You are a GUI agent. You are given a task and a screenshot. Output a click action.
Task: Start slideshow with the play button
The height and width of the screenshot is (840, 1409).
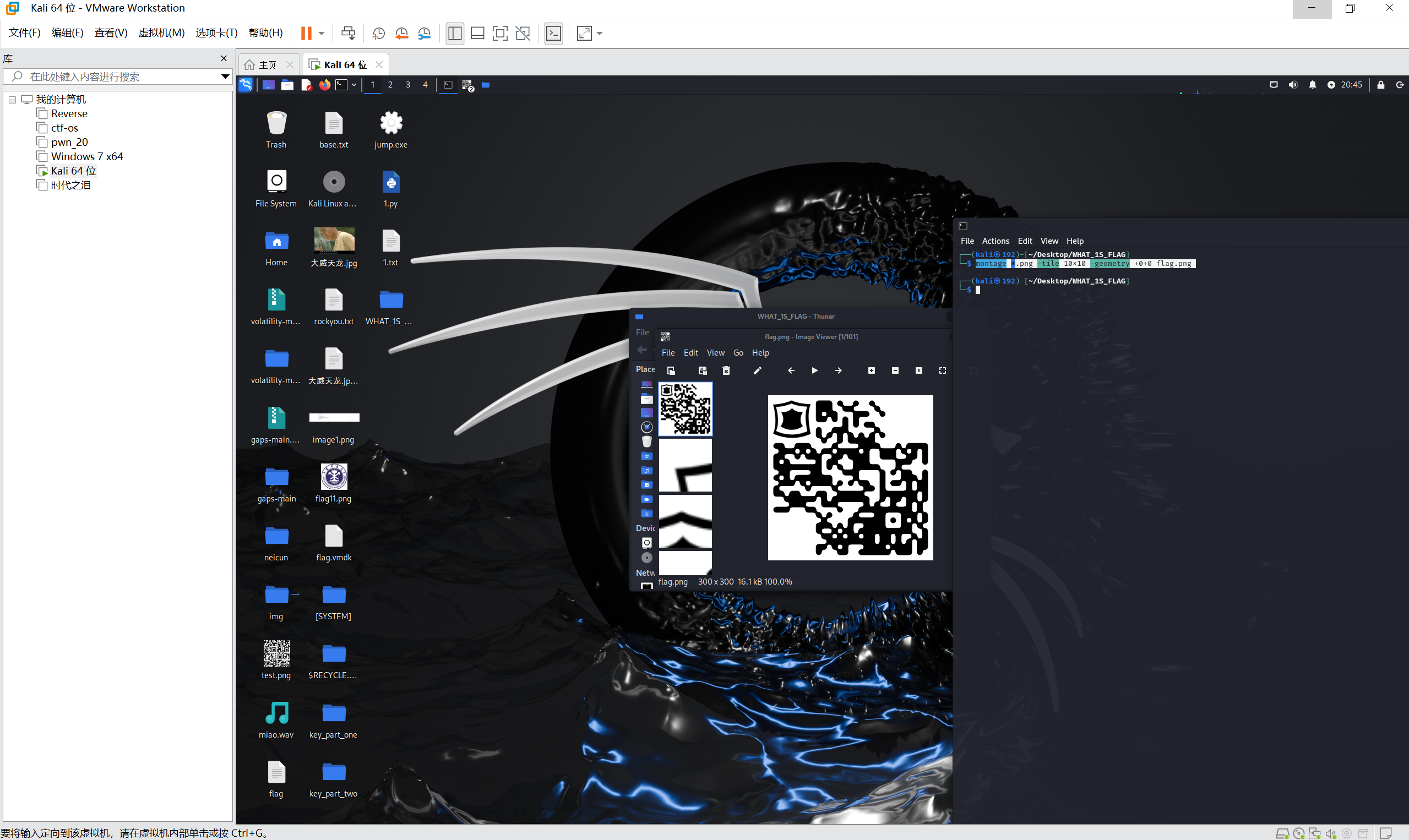pyautogui.click(x=814, y=371)
